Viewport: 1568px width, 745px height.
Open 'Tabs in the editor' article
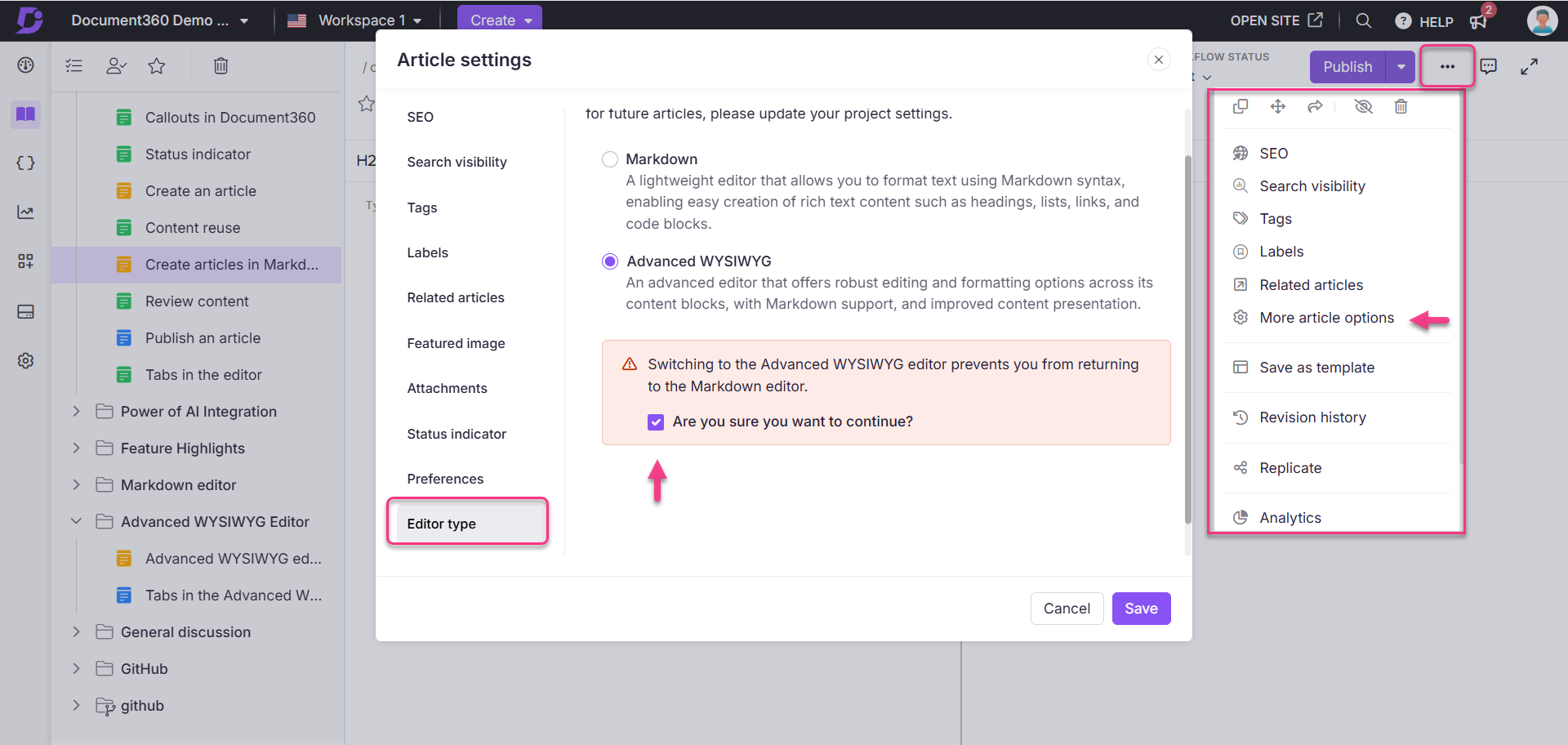click(203, 375)
